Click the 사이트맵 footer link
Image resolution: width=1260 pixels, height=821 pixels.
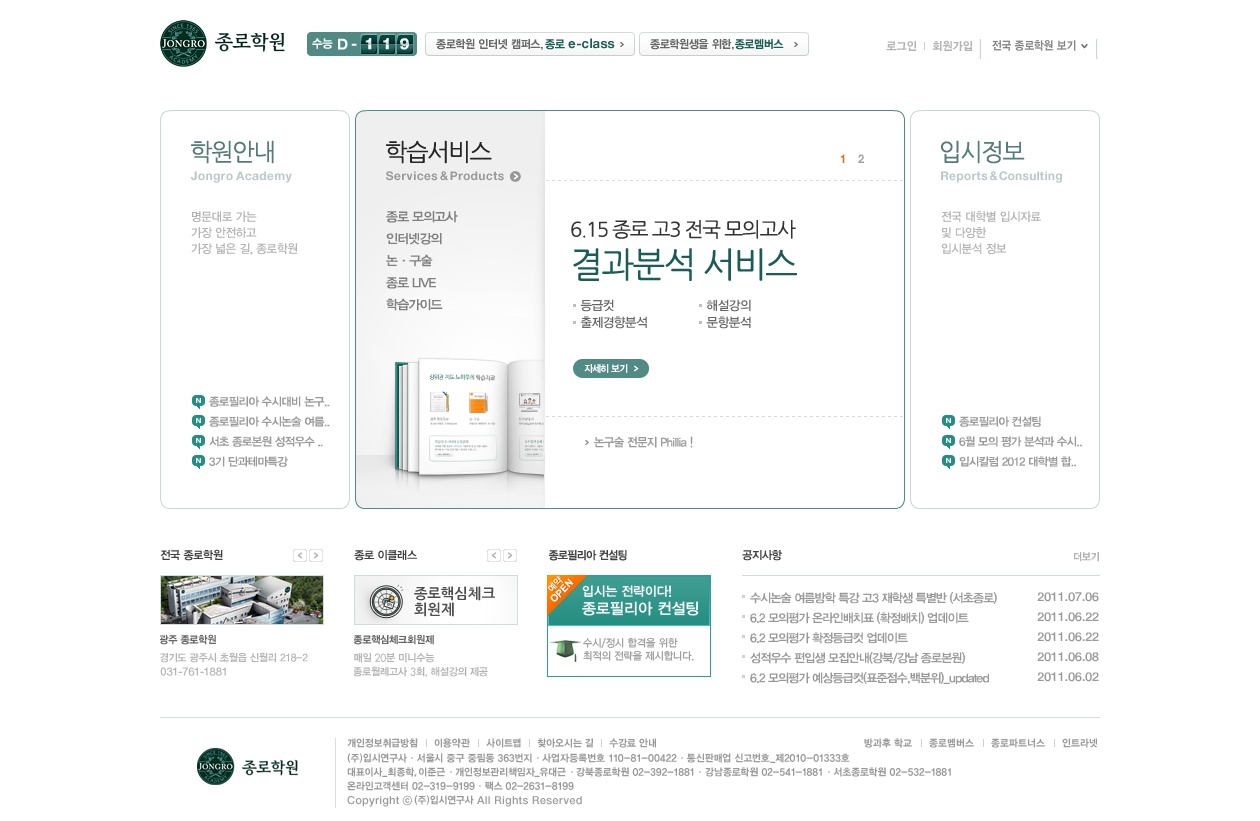(504, 743)
